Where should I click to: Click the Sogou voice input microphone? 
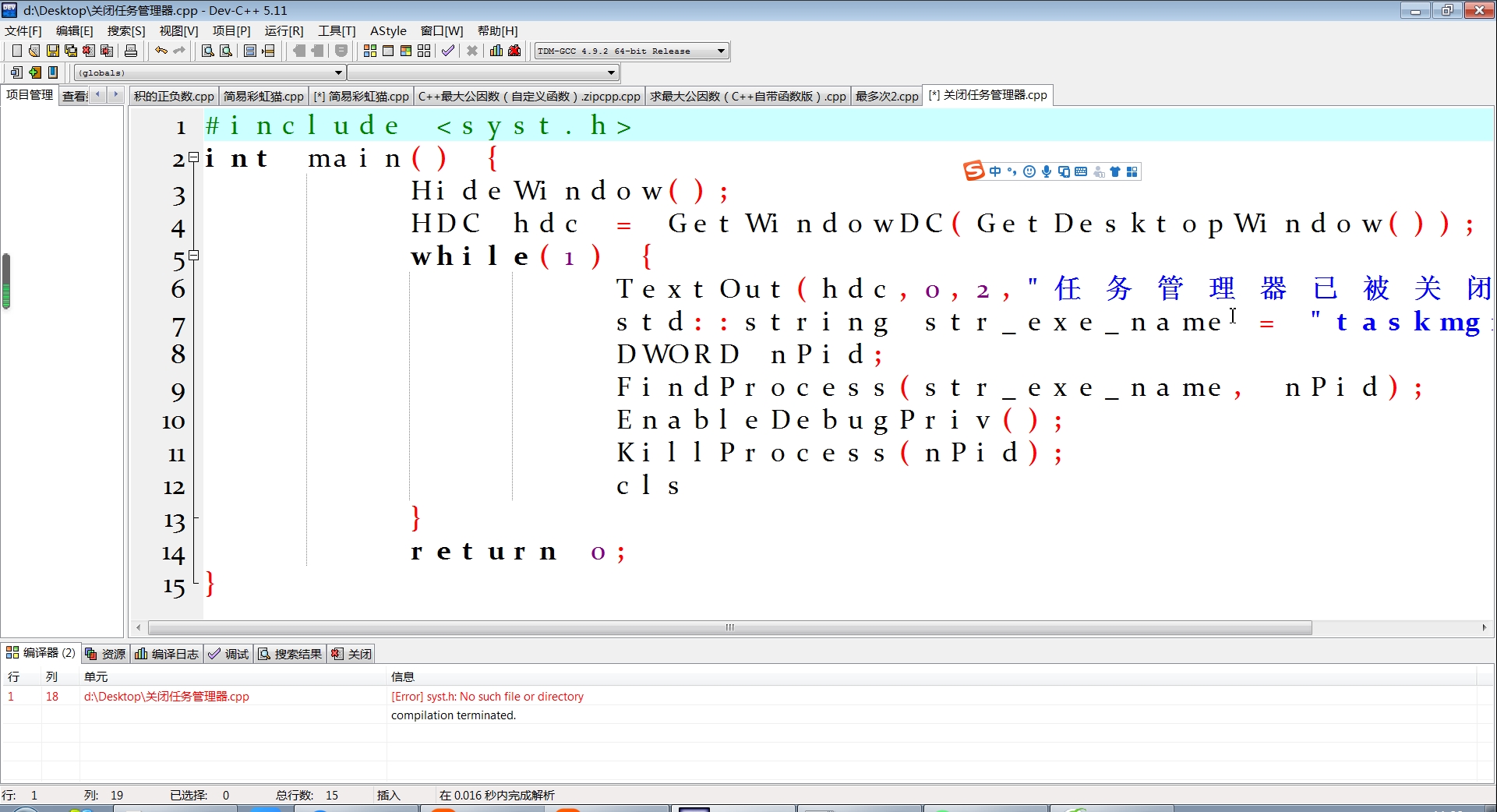coord(1047,171)
